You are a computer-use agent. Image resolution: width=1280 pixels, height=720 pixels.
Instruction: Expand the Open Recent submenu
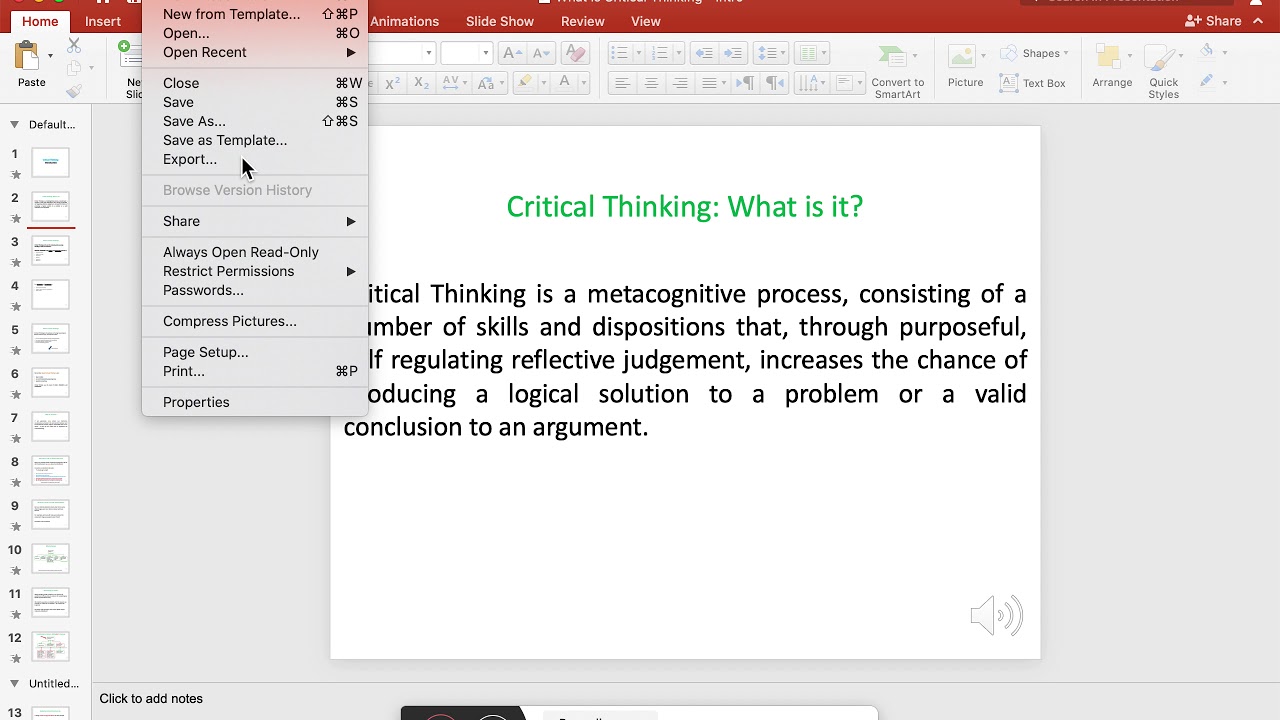pyautogui.click(x=351, y=52)
